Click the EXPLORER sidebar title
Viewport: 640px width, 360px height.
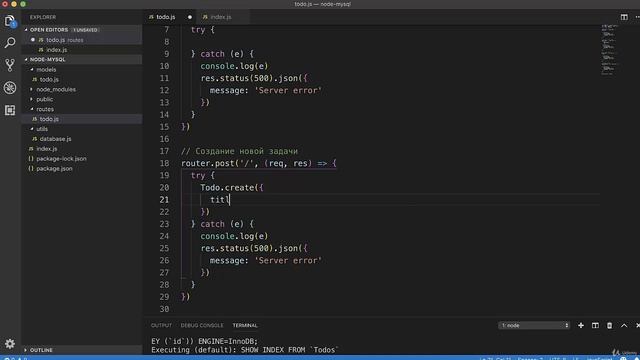click(x=43, y=17)
